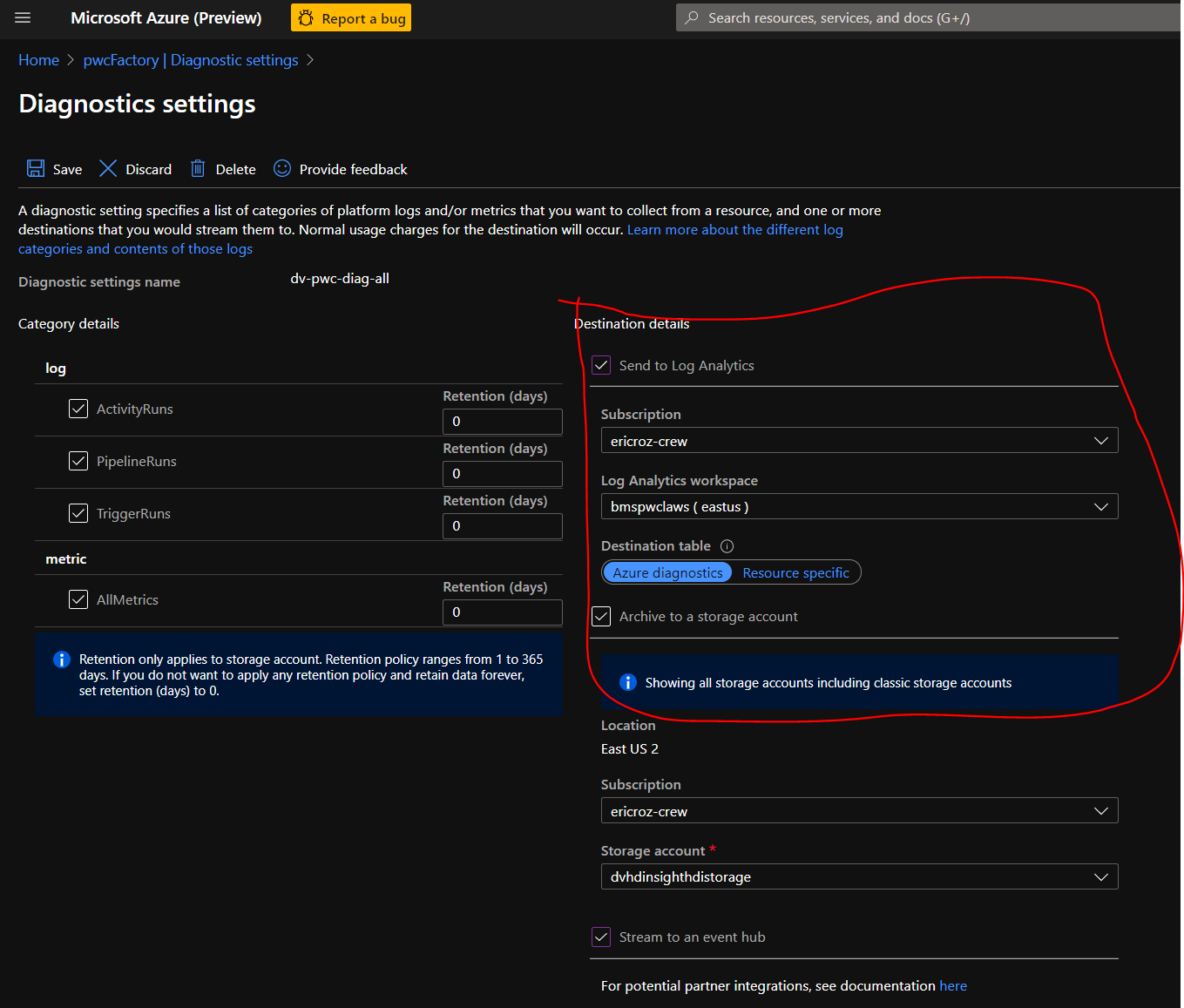
Task: Uncheck the AllMetrics checkbox
Action: click(78, 599)
